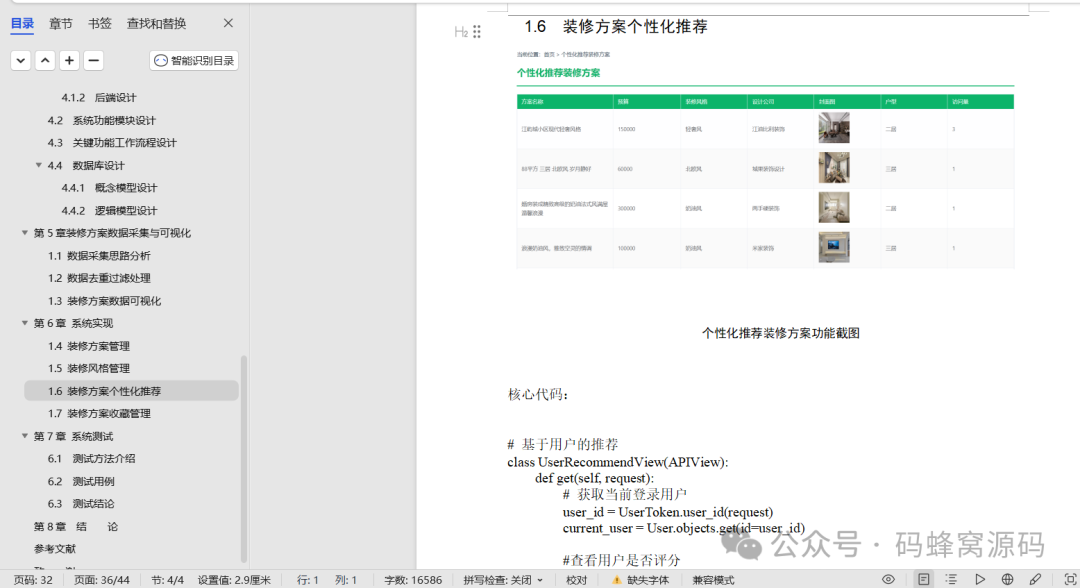Go to 6.1 测试方法介绍
This screenshot has height=588, width=1080.
point(91,459)
